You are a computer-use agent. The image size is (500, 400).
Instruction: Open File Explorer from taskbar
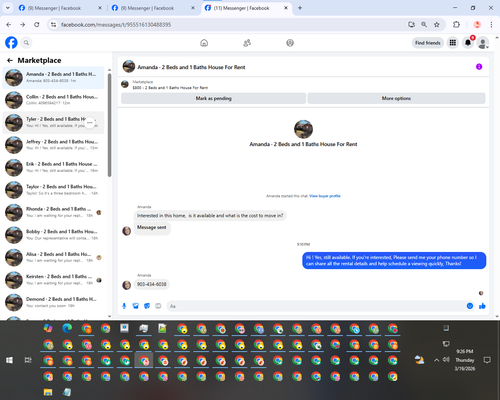pyautogui.click(x=48, y=392)
